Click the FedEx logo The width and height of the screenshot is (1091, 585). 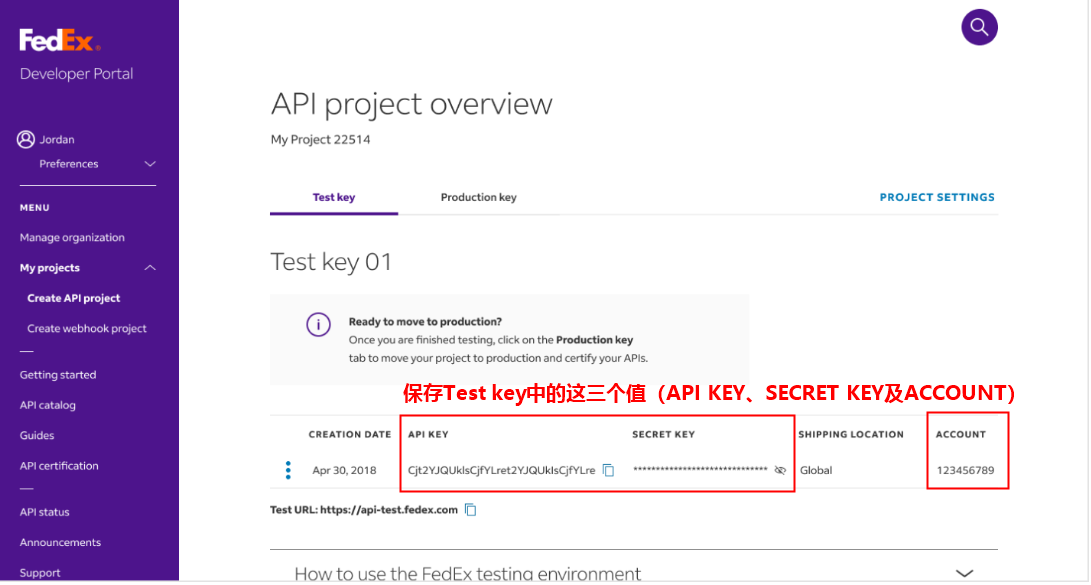[59, 41]
